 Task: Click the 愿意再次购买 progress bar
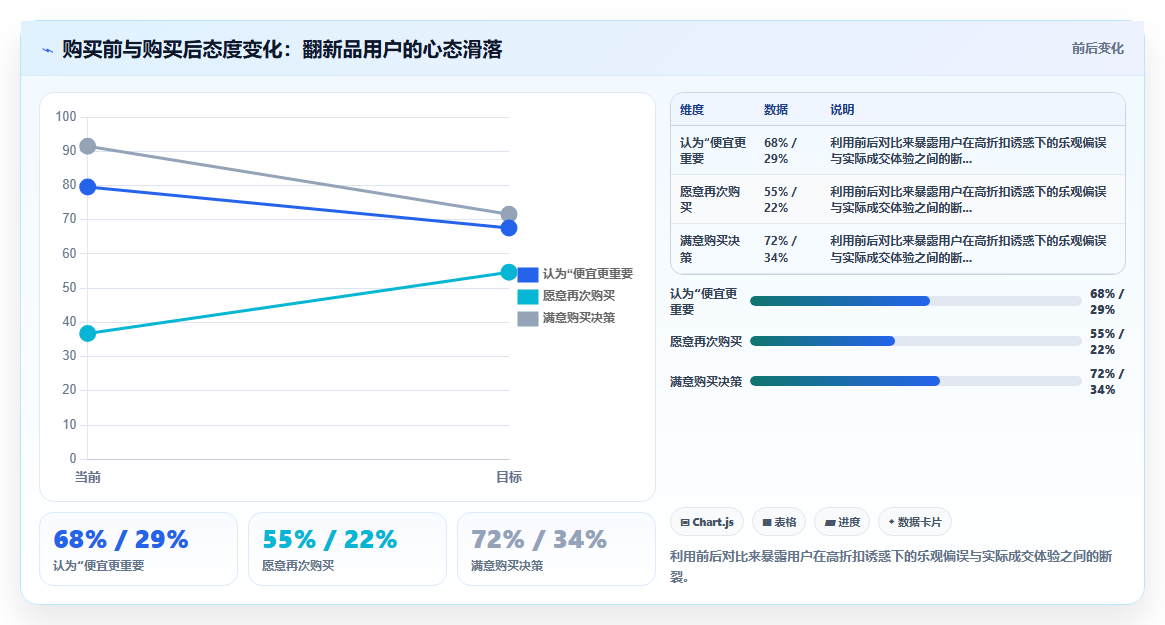(x=915, y=341)
